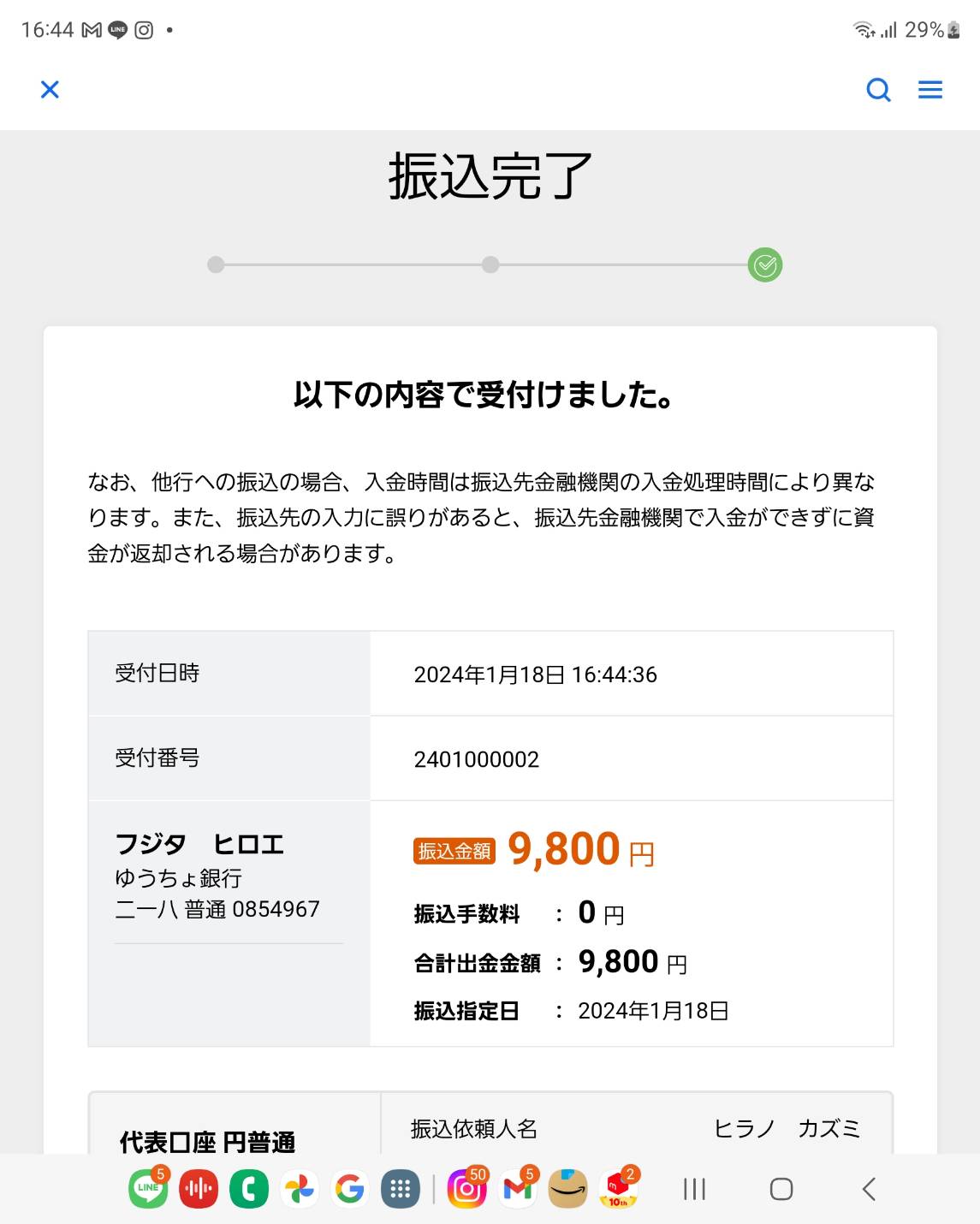Open the Google app icon

(x=350, y=1189)
